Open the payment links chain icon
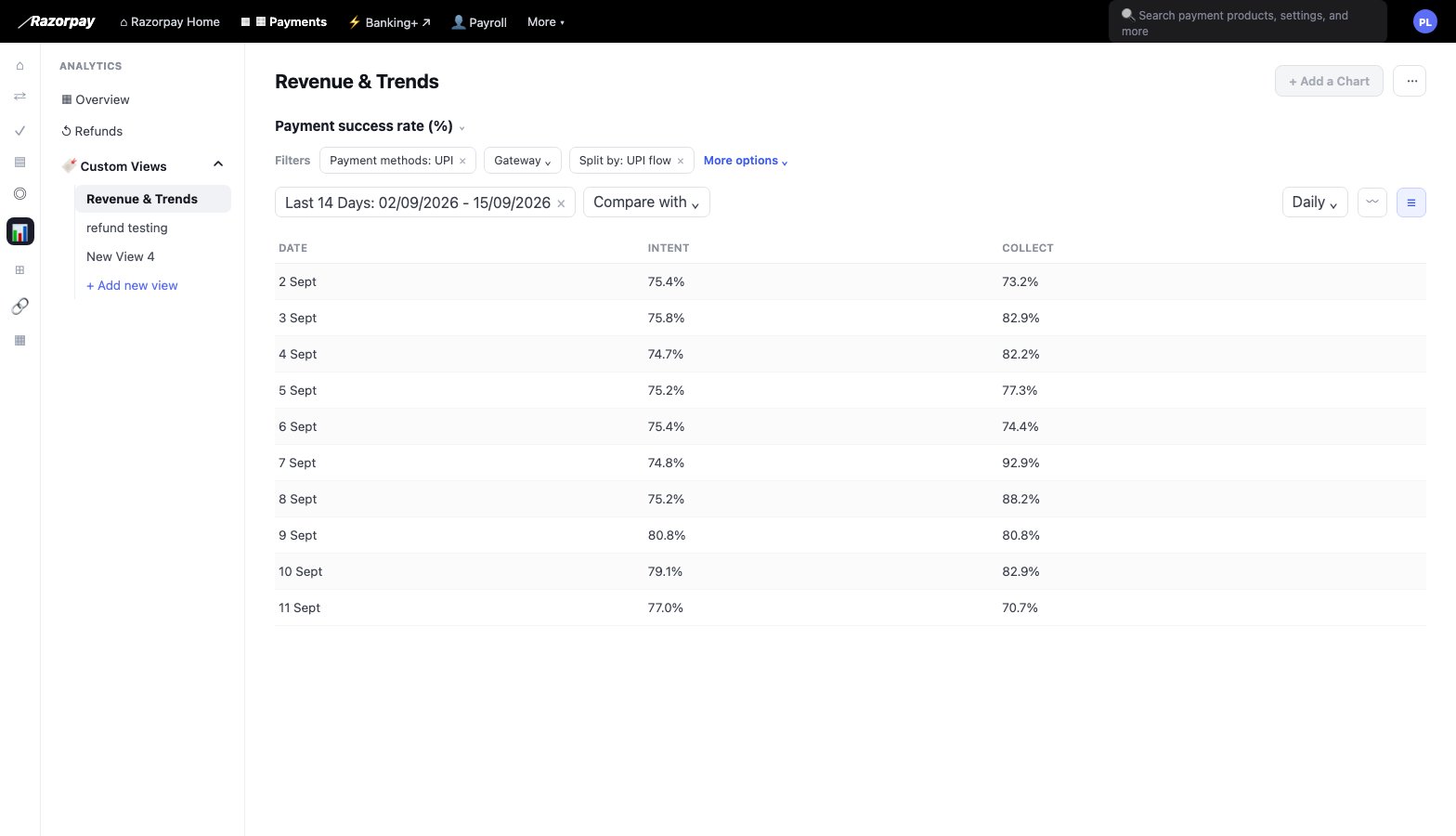This screenshot has width=1456, height=836. pos(20,306)
